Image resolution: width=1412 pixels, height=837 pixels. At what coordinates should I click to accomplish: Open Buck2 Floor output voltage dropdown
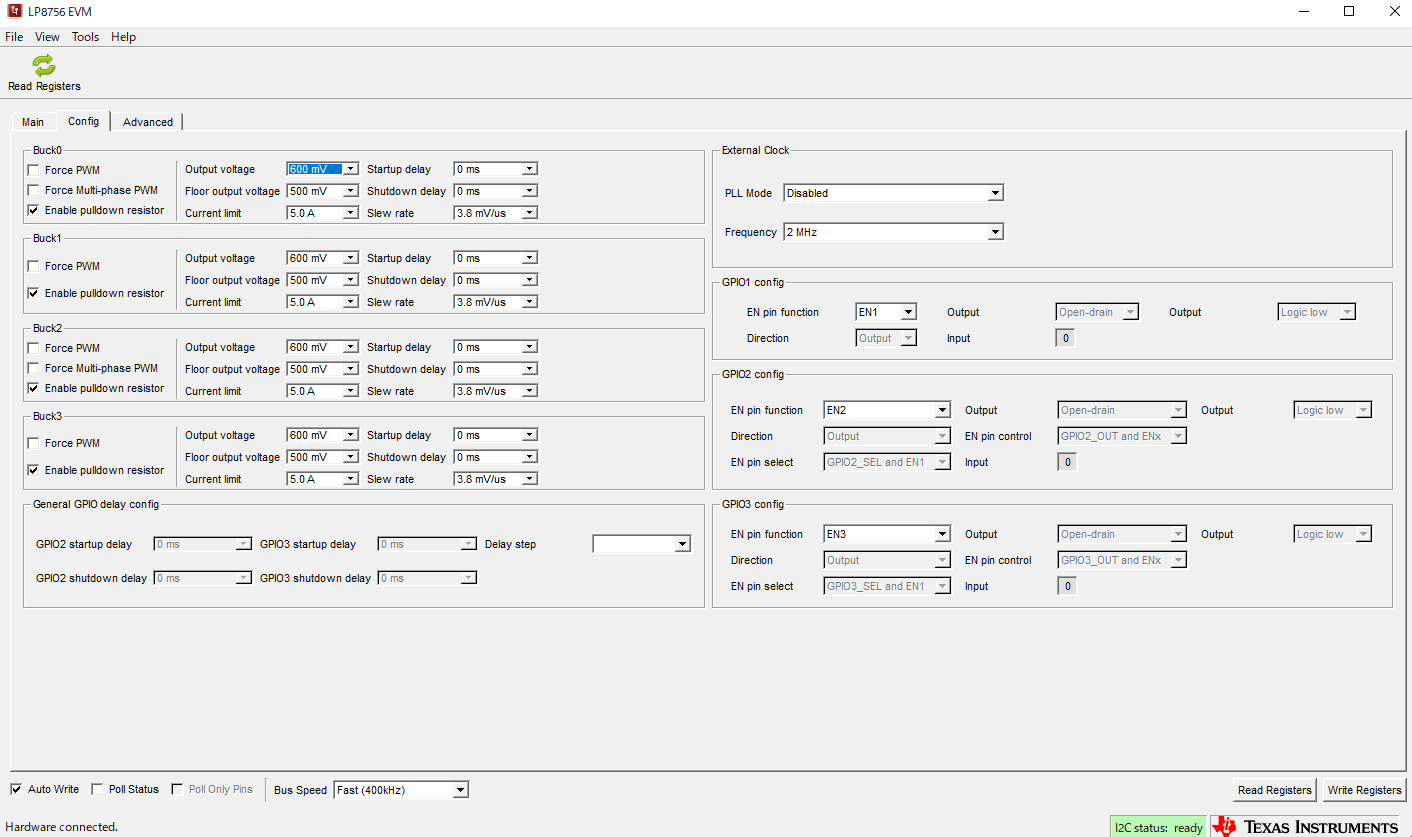coord(322,369)
